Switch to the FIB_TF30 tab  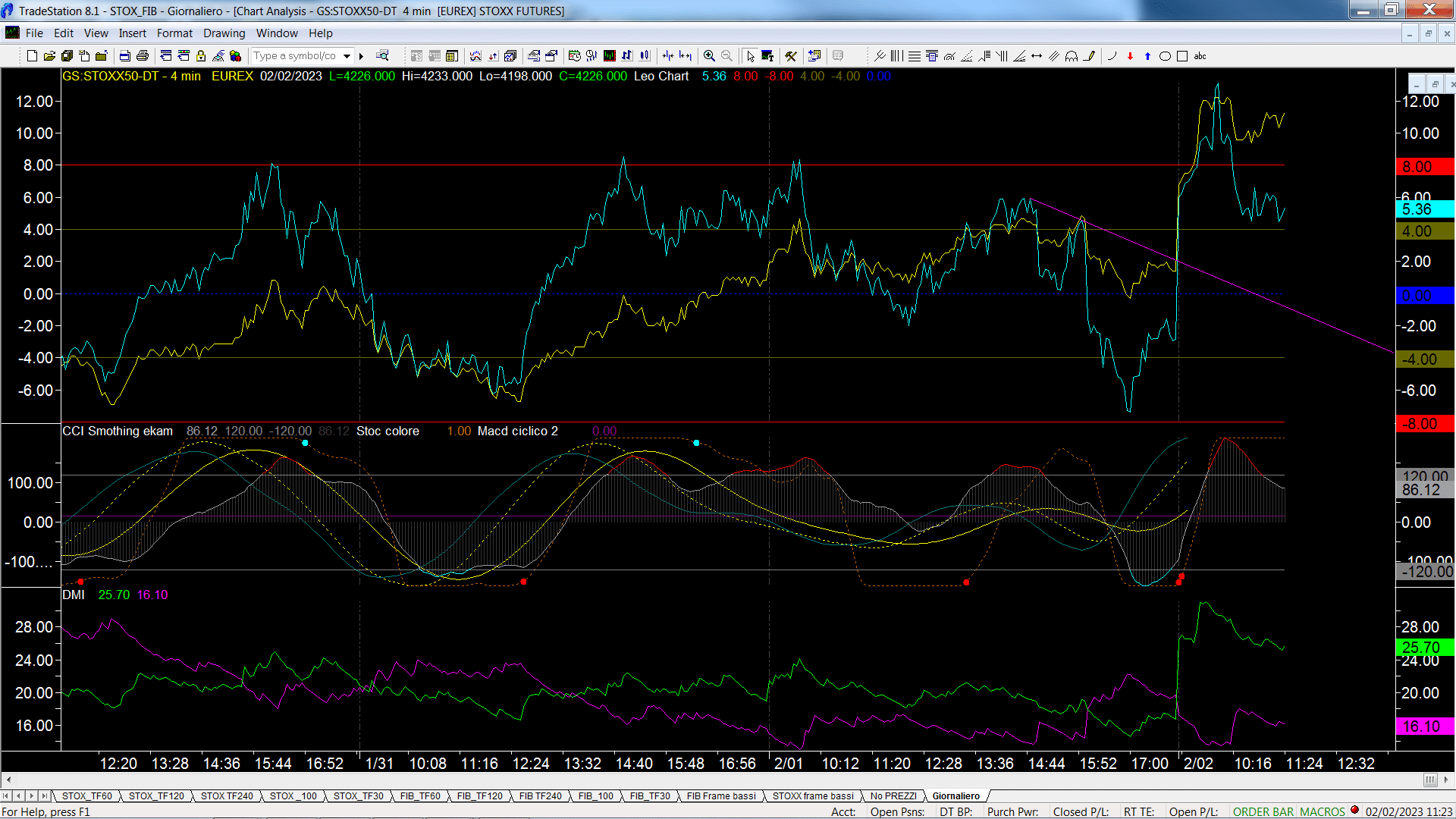coord(650,795)
